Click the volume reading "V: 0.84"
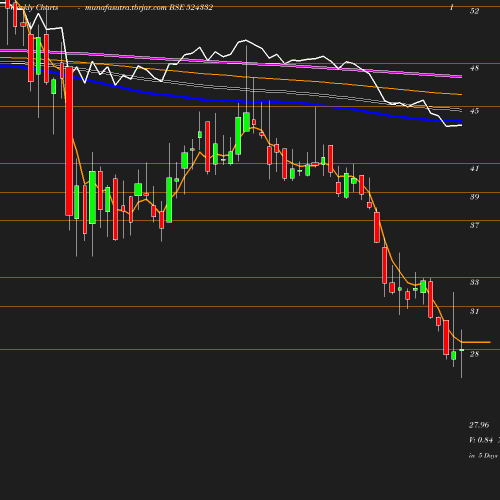 [x=481, y=440]
